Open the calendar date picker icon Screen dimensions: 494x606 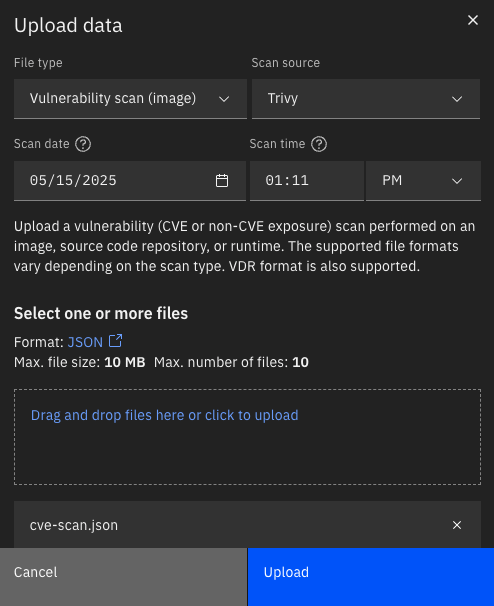(222, 180)
